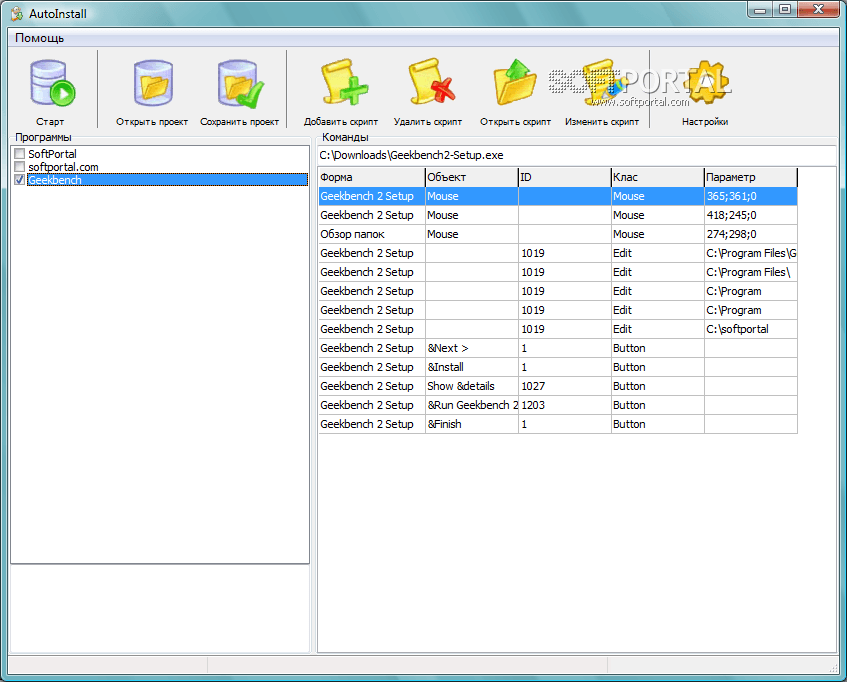
Task: Select Geekbench in the programs list
Action: click(167, 180)
